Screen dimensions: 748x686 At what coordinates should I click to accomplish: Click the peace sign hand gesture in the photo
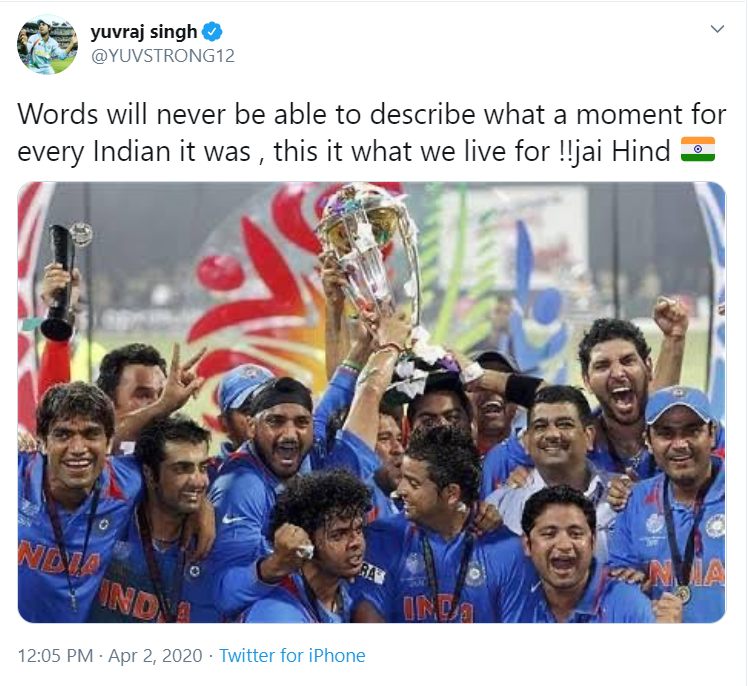[x=181, y=374]
